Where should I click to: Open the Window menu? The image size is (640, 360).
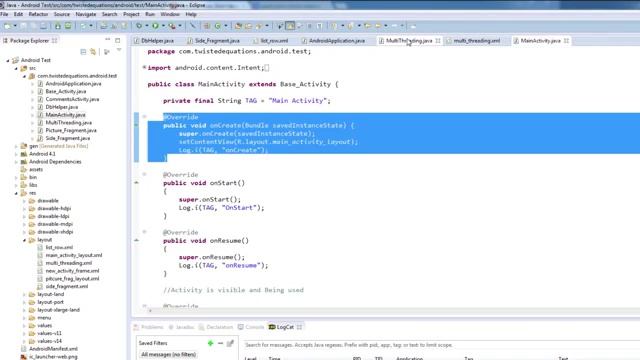tap(170, 14)
